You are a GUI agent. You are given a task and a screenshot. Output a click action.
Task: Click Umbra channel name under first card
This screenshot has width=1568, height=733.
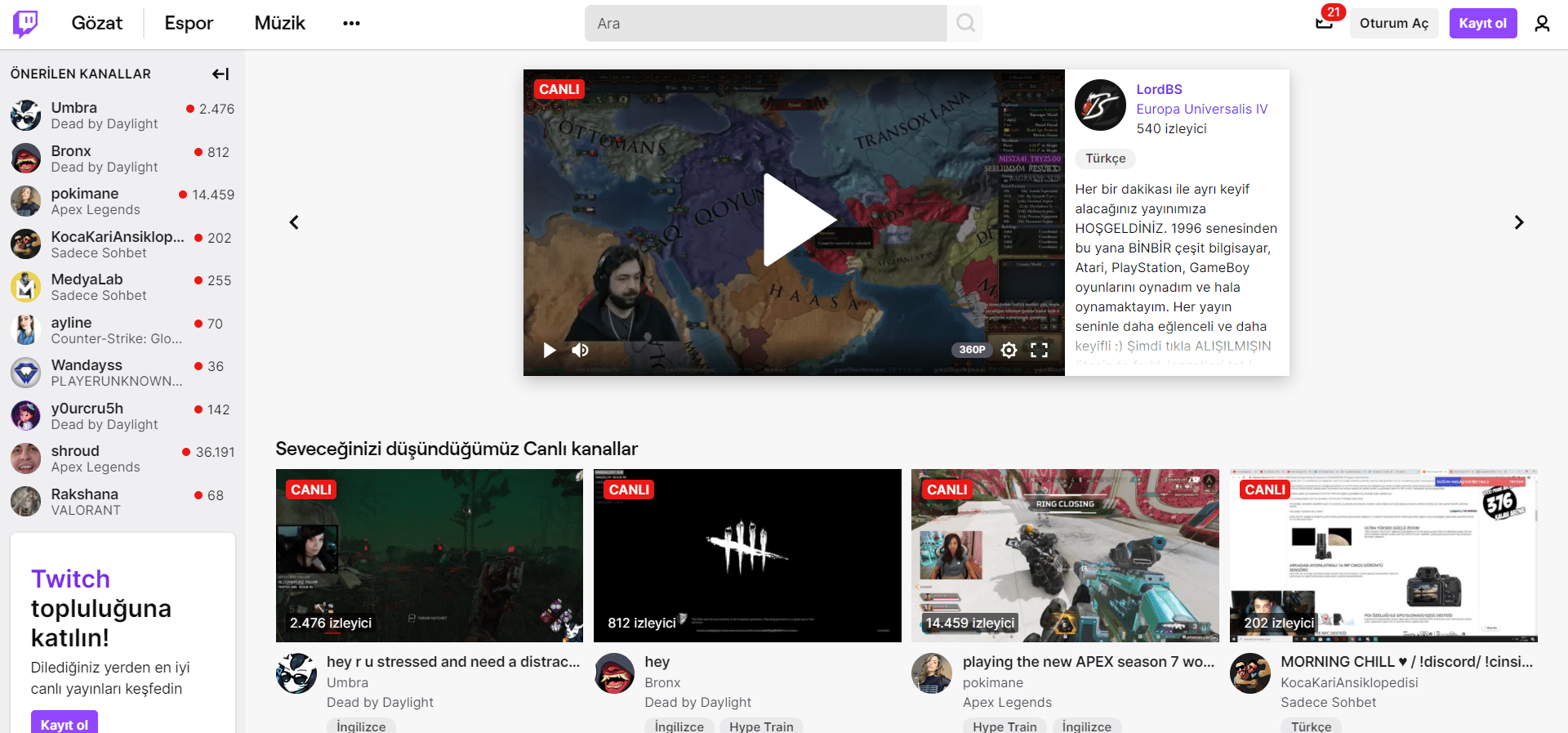click(348, 682)
